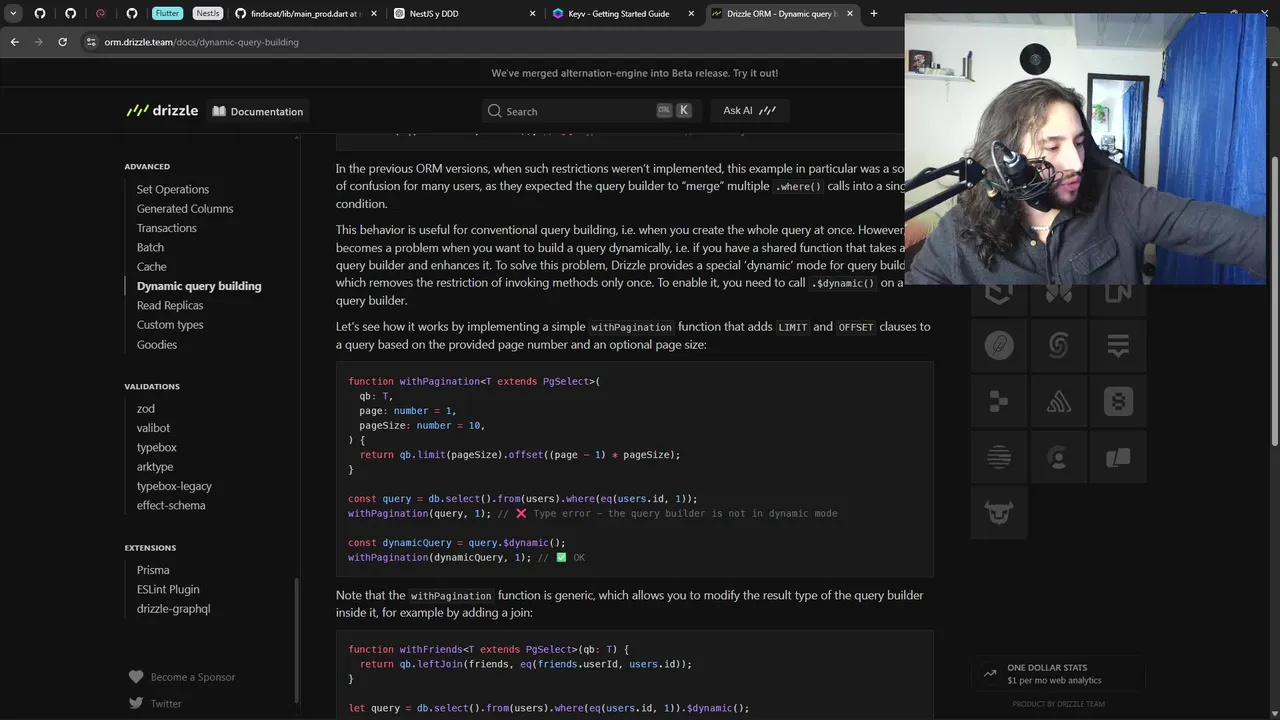Open arktype validation page

click(x=155, y=466)
